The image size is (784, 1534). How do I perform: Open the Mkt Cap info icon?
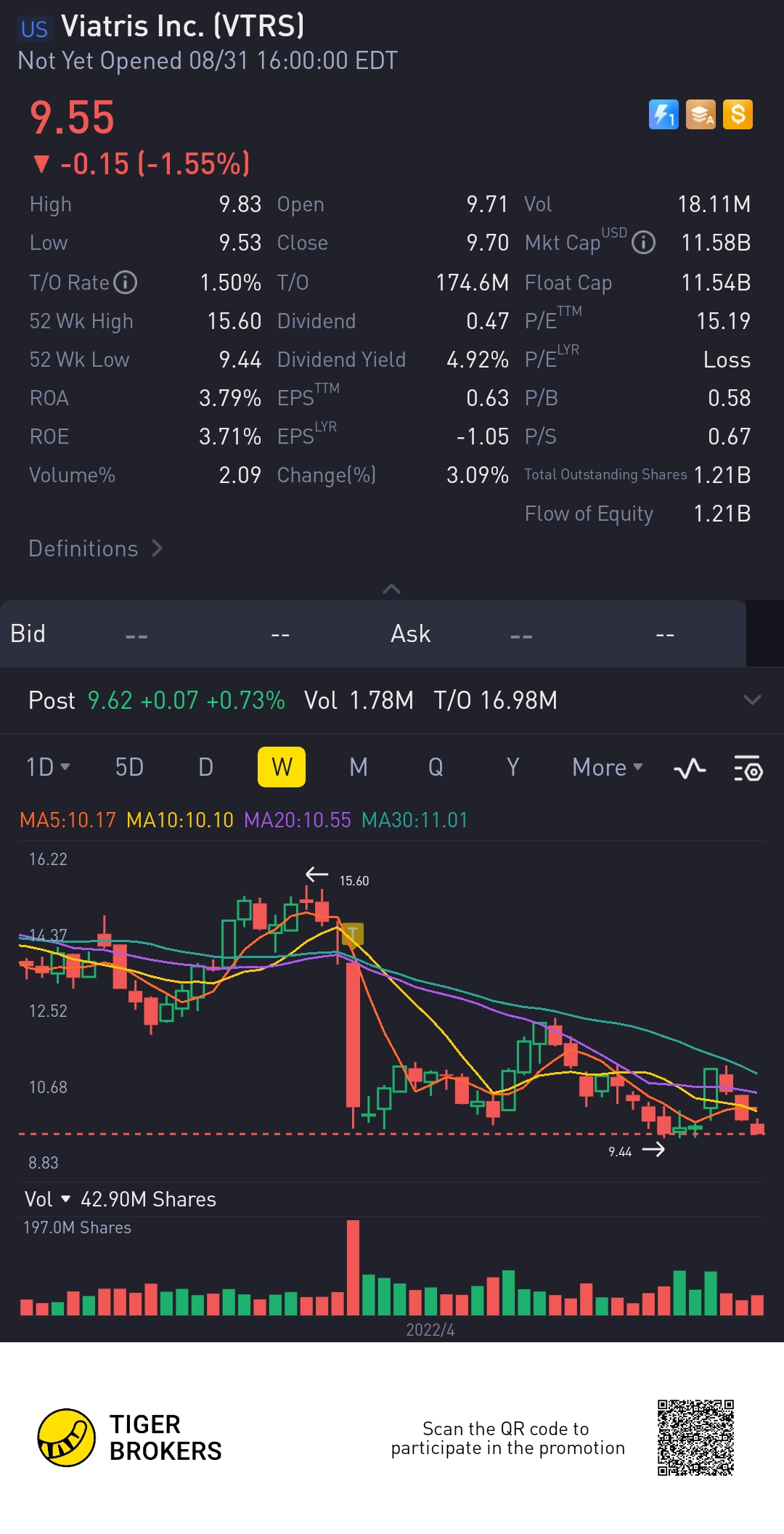[643, 243]
